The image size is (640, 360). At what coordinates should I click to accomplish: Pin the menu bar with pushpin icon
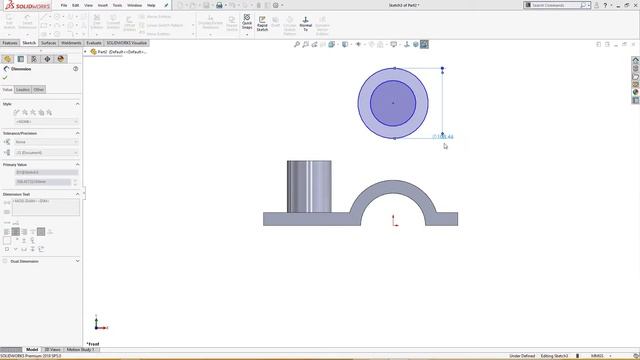tap(166, 5)
